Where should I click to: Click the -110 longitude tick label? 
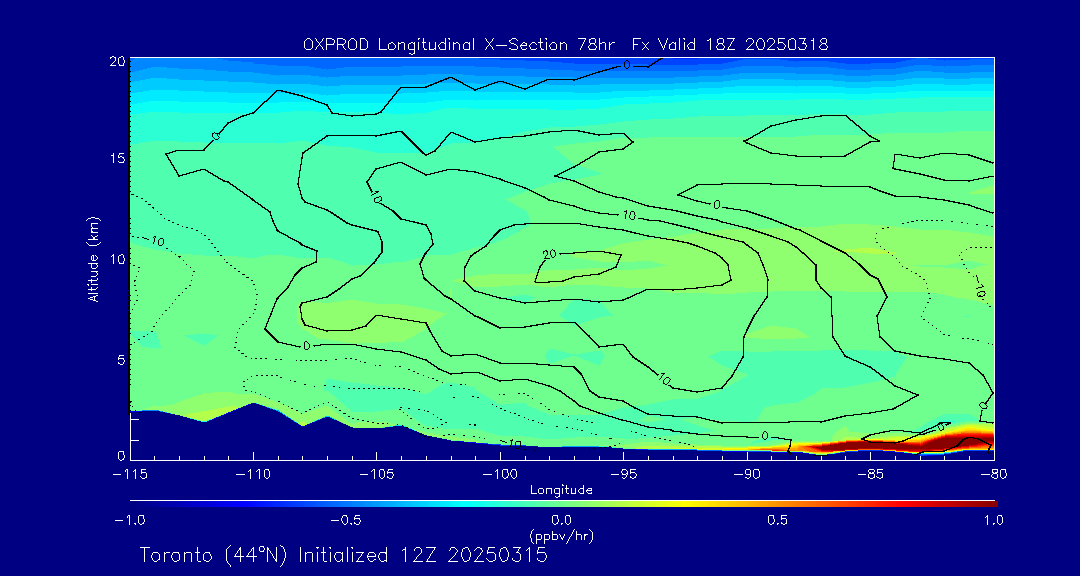coord(253,475)
